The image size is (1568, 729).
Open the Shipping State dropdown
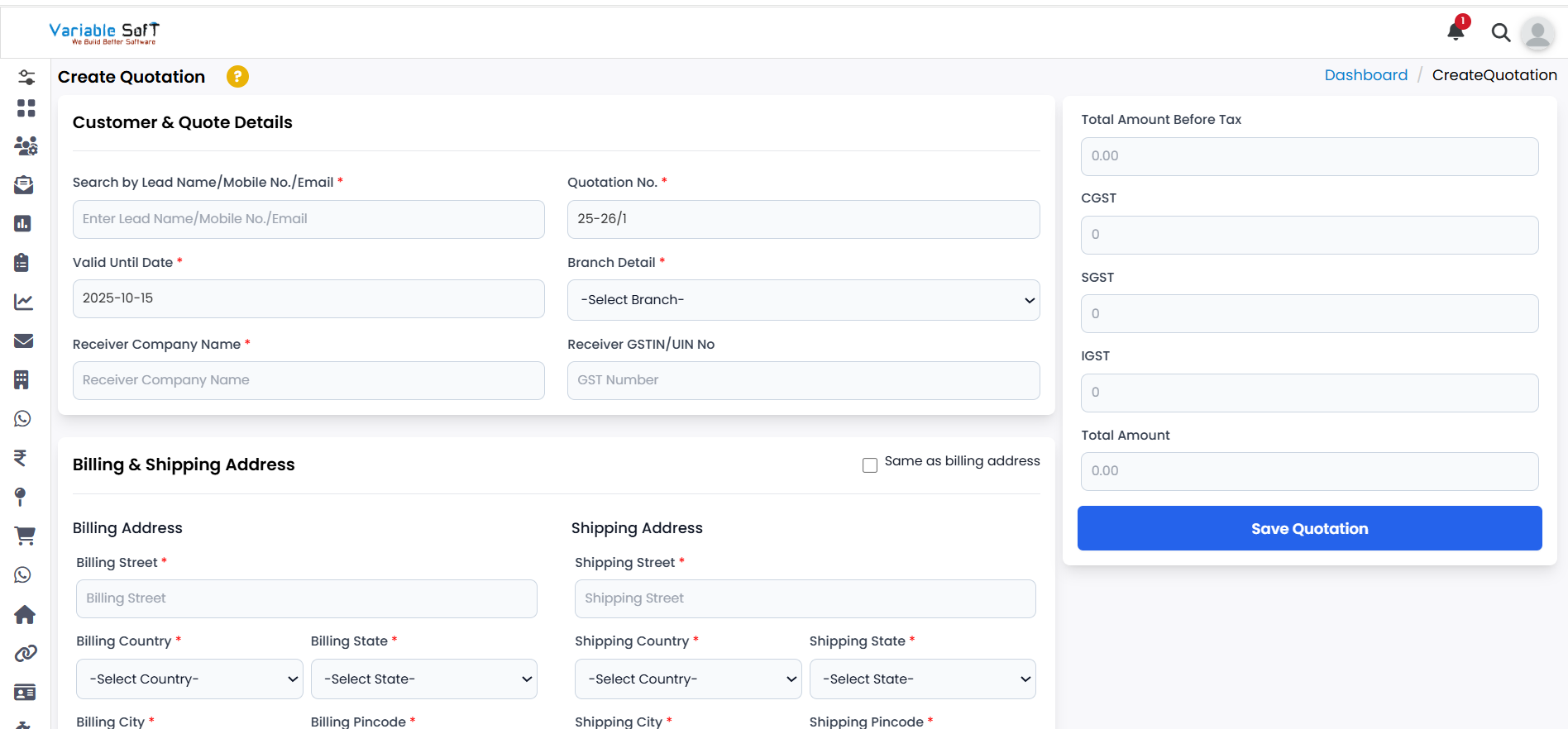[x=922, y=679]
